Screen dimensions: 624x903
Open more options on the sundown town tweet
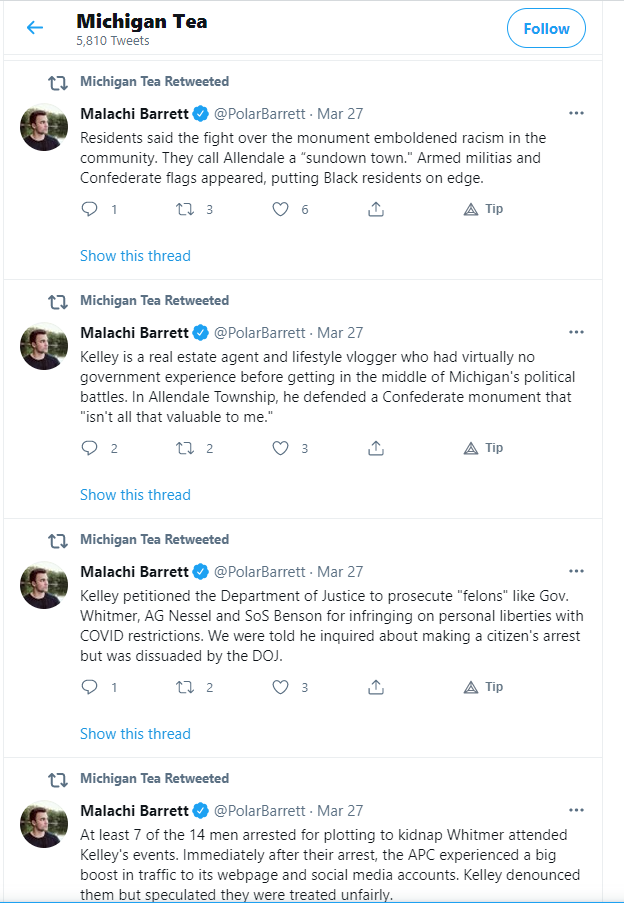(576, 113)
